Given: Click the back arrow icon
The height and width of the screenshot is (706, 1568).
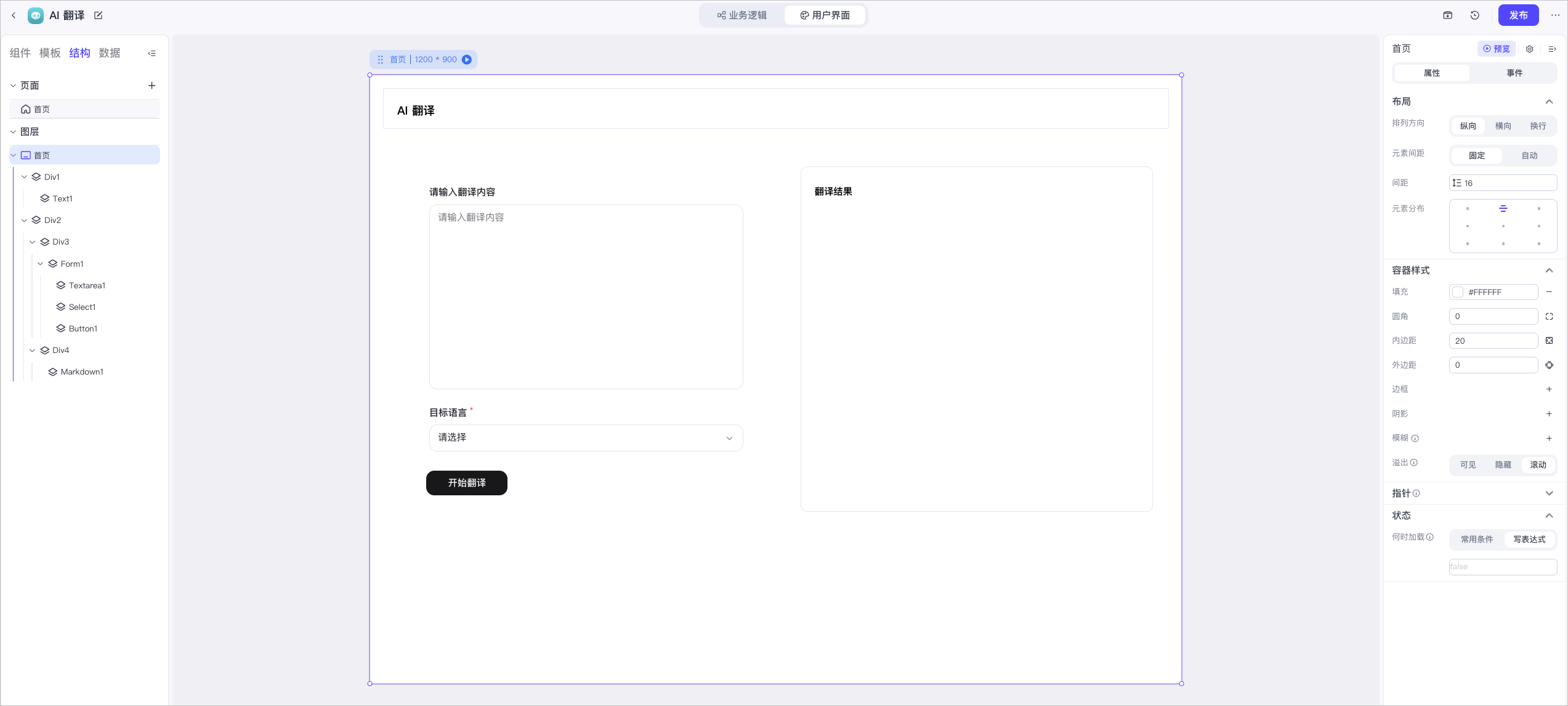Looking at the screenshot, I should click(x=14, y=15).
